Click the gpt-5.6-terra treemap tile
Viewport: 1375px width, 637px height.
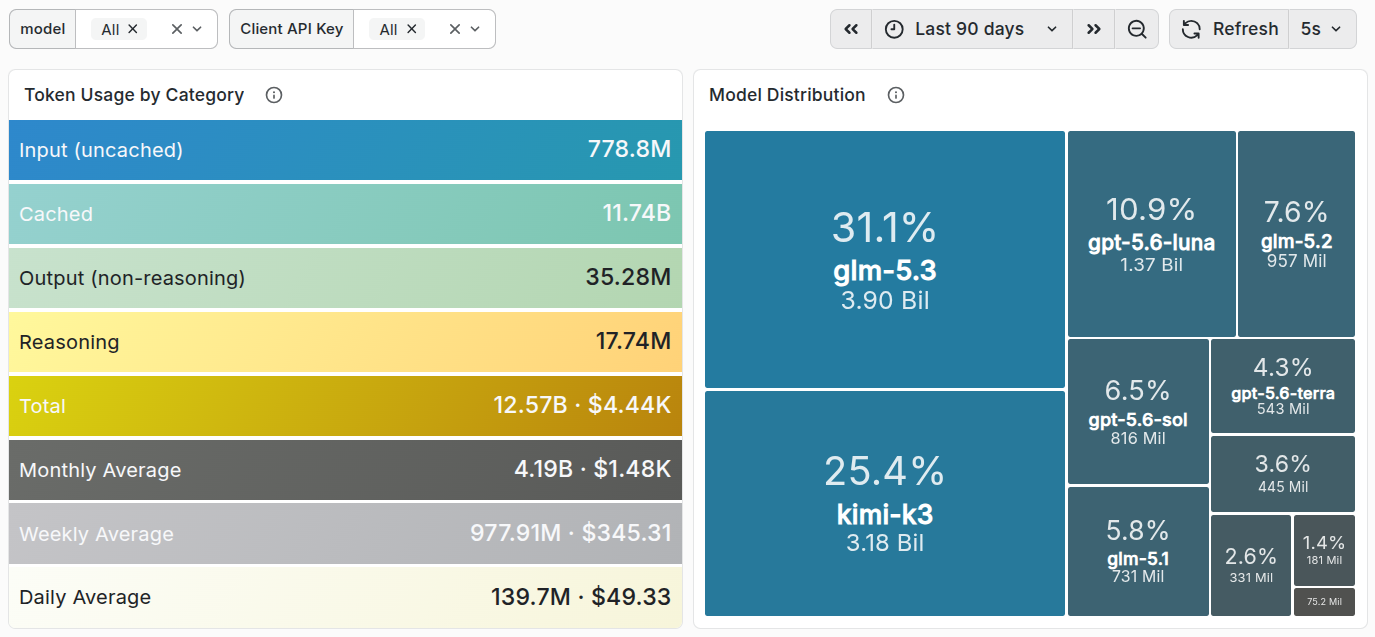[x=1283, y=386]
